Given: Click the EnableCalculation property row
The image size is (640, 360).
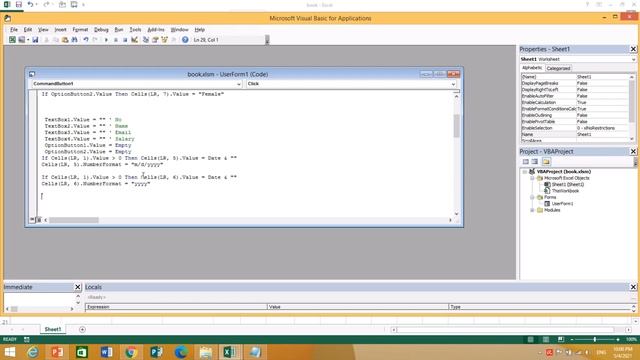Looking at the screenshot, I should click(575, 102).
